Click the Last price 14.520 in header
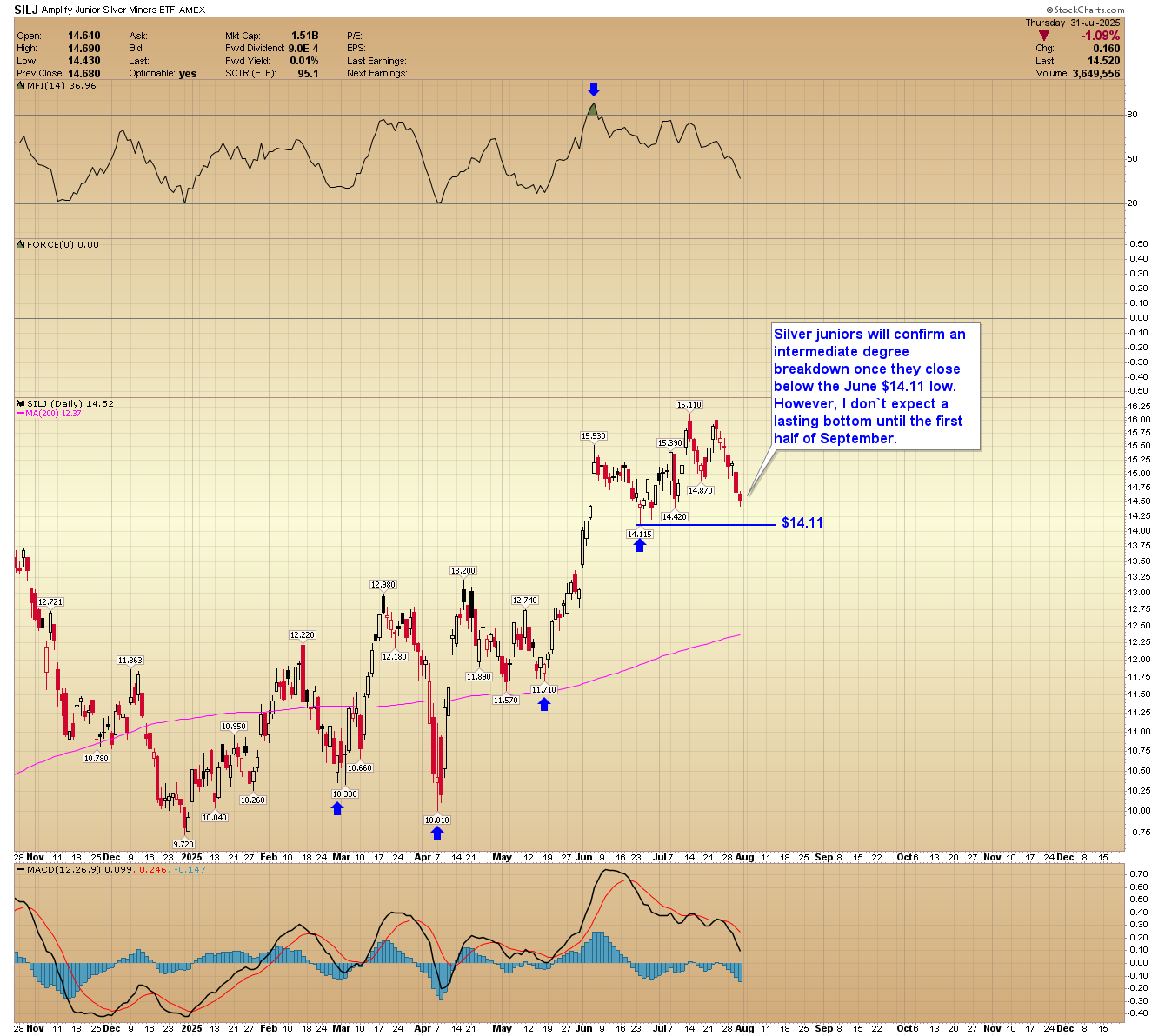The width and height of the screenshot is (1165, 1036). tap(1103, 61)
